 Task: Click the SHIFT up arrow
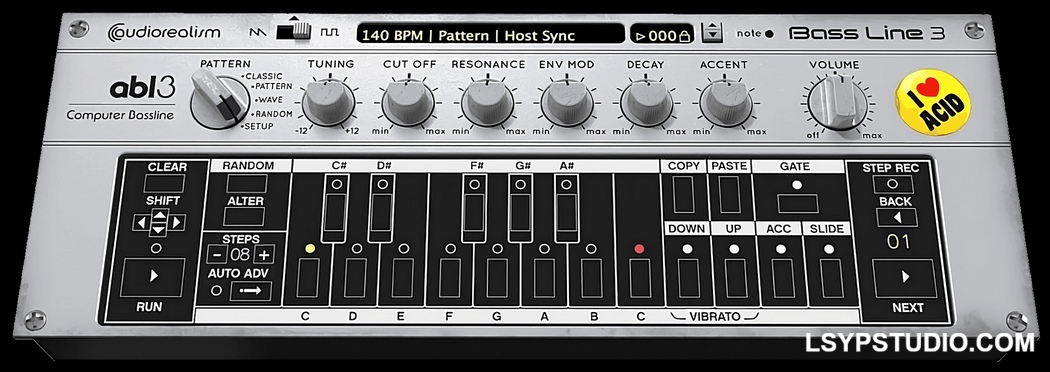(x=159, y=215)
